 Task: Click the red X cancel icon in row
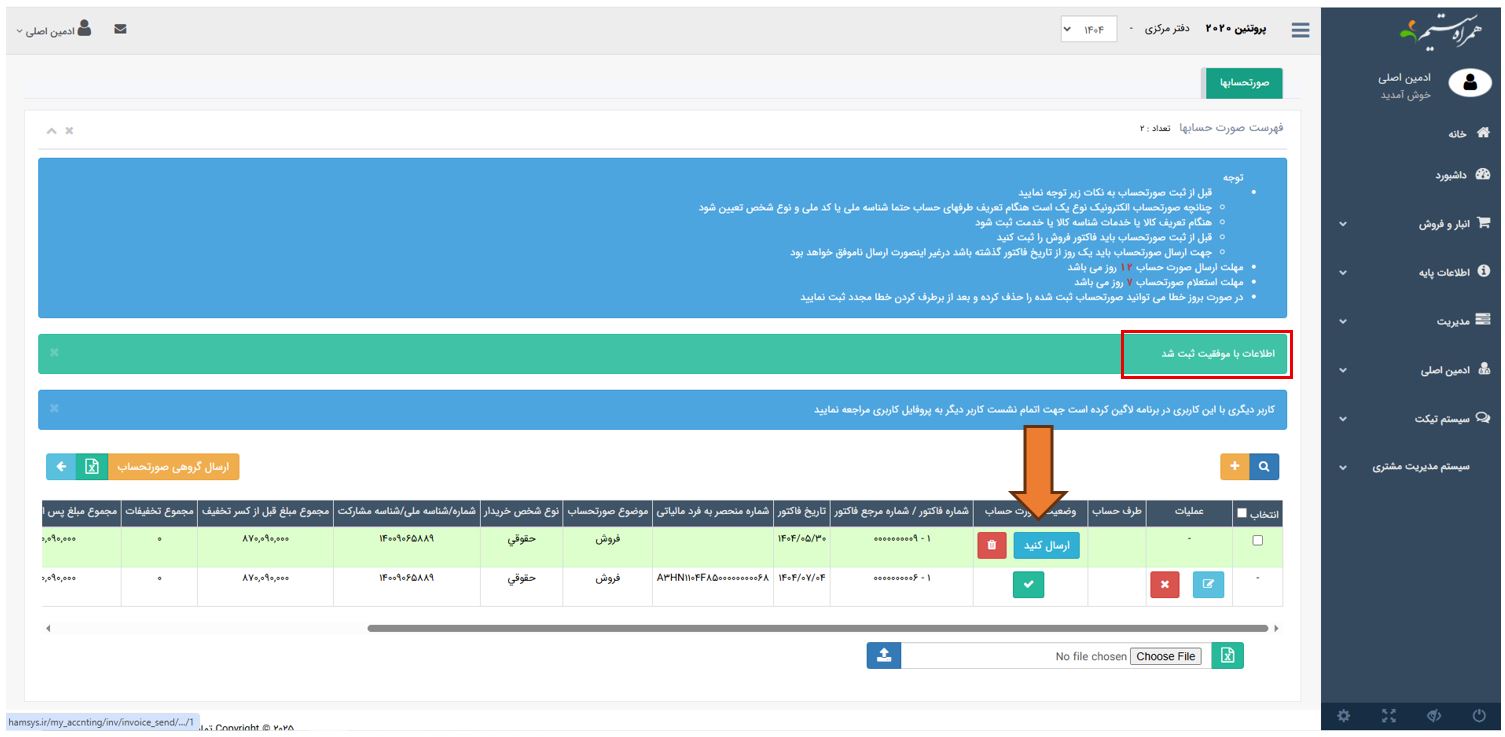pos(1164,584)
